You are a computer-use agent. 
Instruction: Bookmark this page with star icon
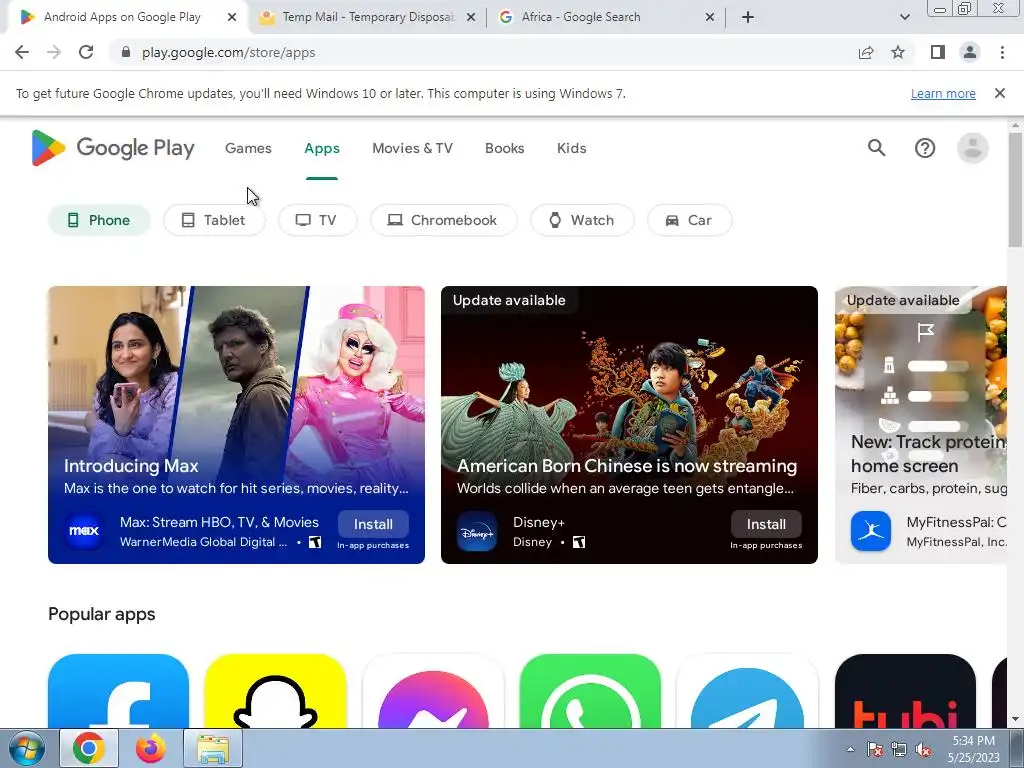[x=898, y=52]
